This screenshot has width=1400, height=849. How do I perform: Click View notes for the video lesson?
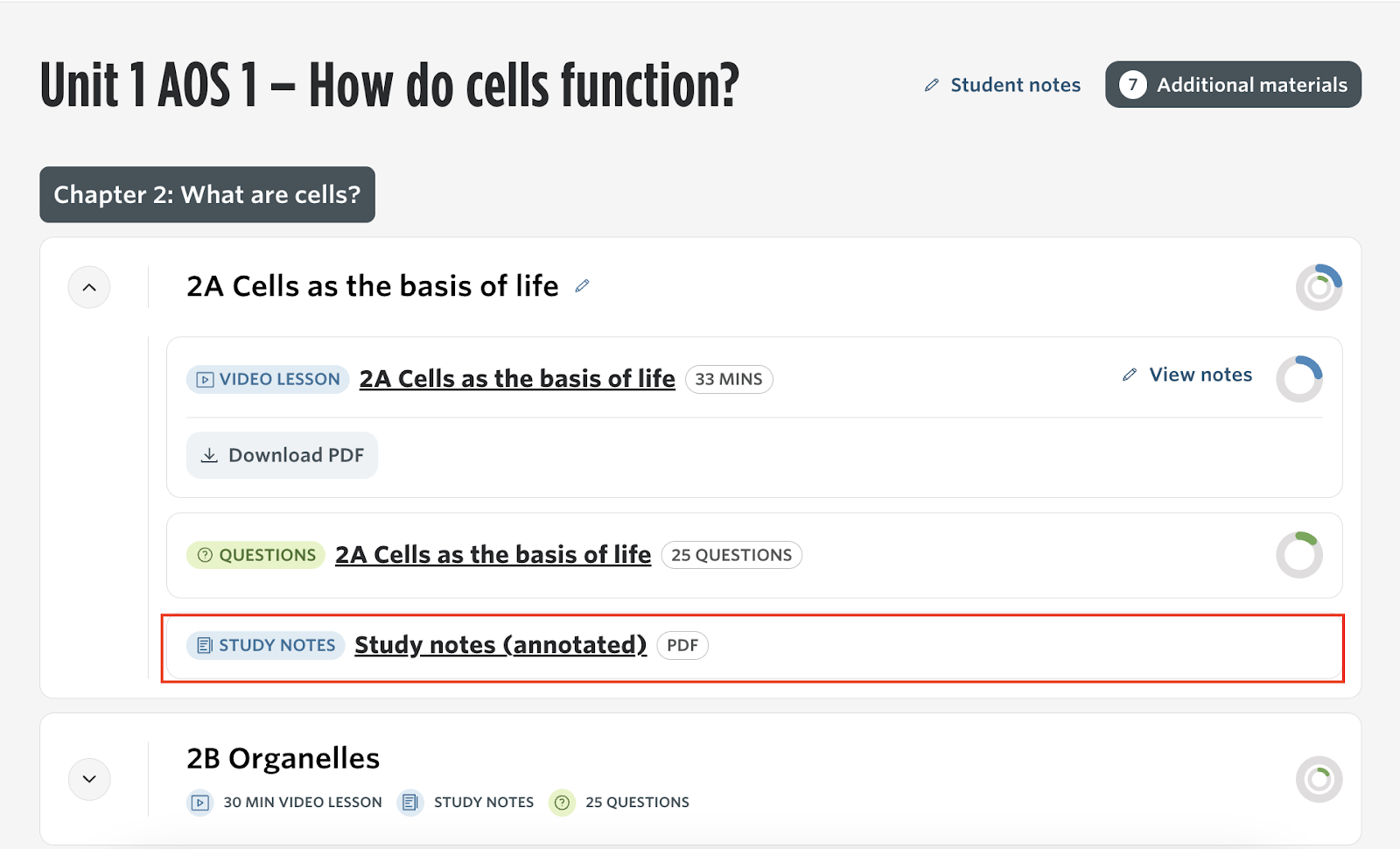(1200, 375)
